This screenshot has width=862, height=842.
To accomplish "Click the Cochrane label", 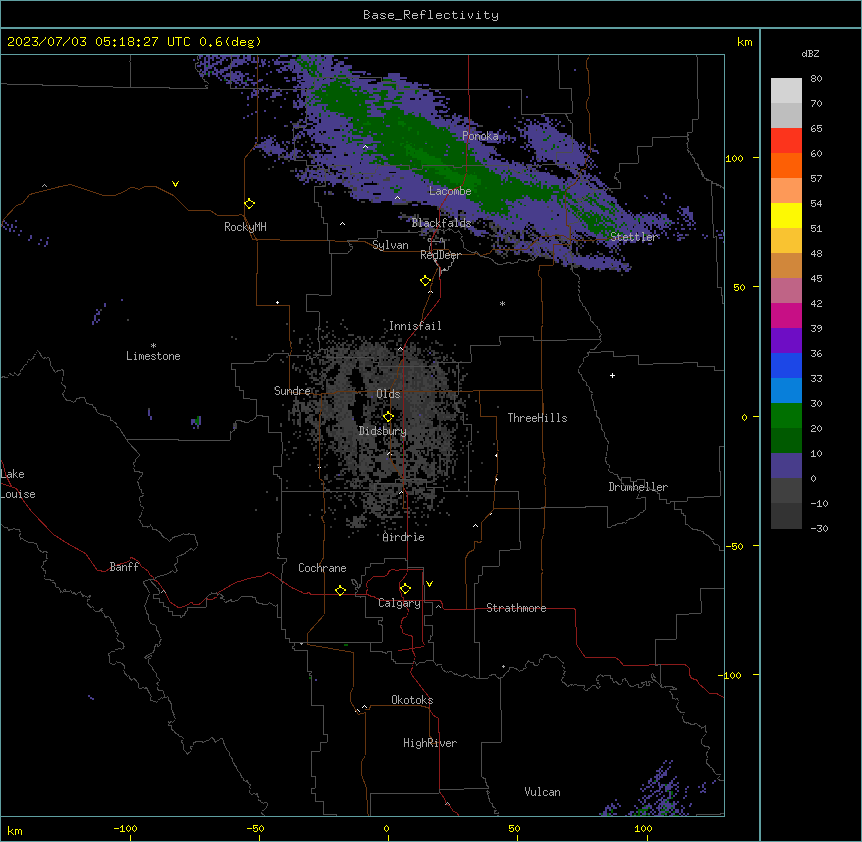I will [322, 568].
